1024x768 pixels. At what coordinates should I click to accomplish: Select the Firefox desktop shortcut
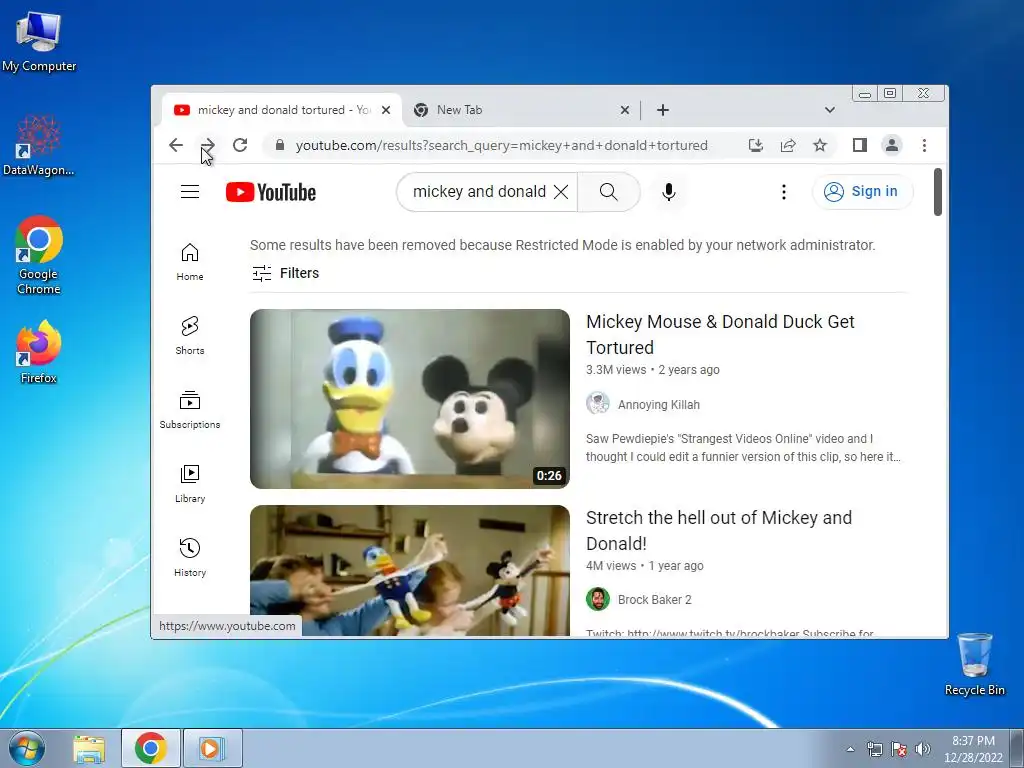(39, 352)
